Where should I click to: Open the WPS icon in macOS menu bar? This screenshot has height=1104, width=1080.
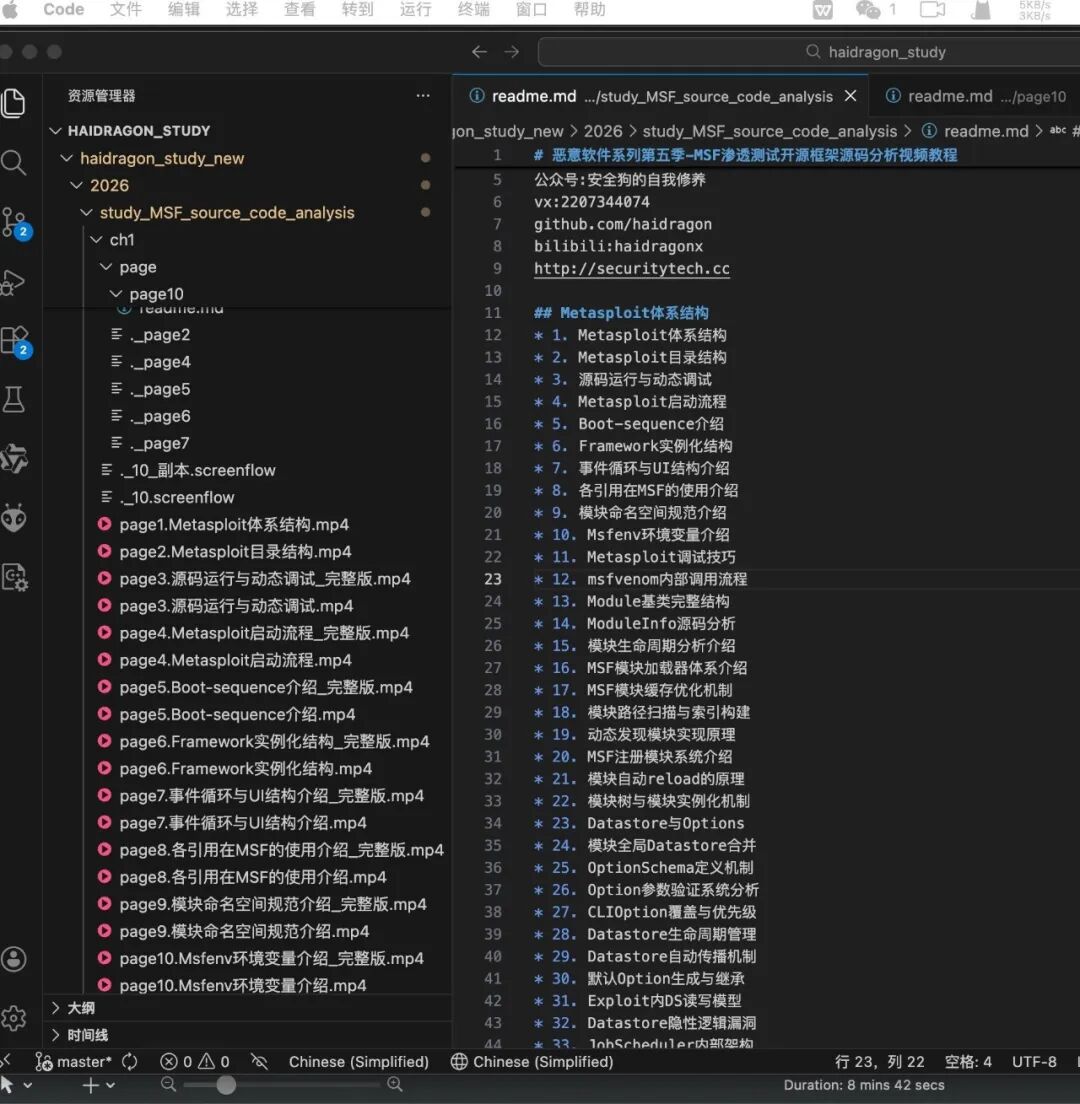coord(822,10)
